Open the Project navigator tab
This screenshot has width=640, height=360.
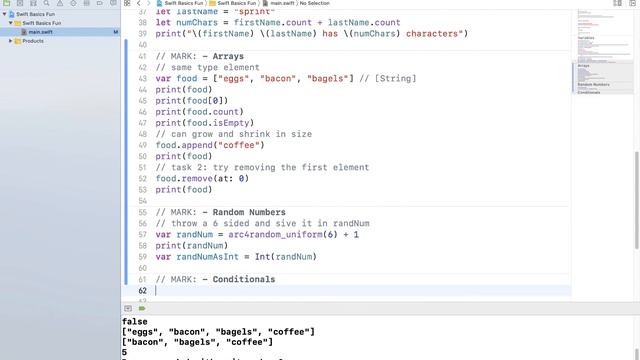(7, 3)
